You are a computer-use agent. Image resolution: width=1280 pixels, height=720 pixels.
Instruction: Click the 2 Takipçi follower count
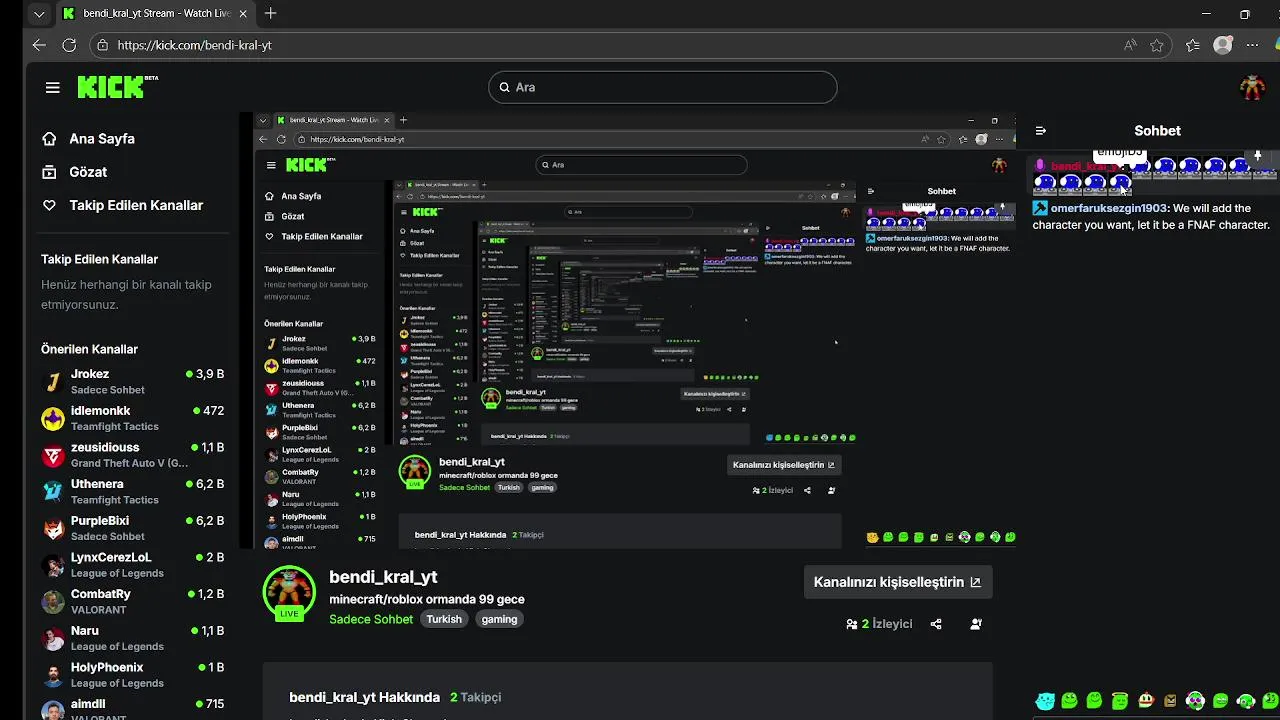pyautogui.click(x=475, y=697)
